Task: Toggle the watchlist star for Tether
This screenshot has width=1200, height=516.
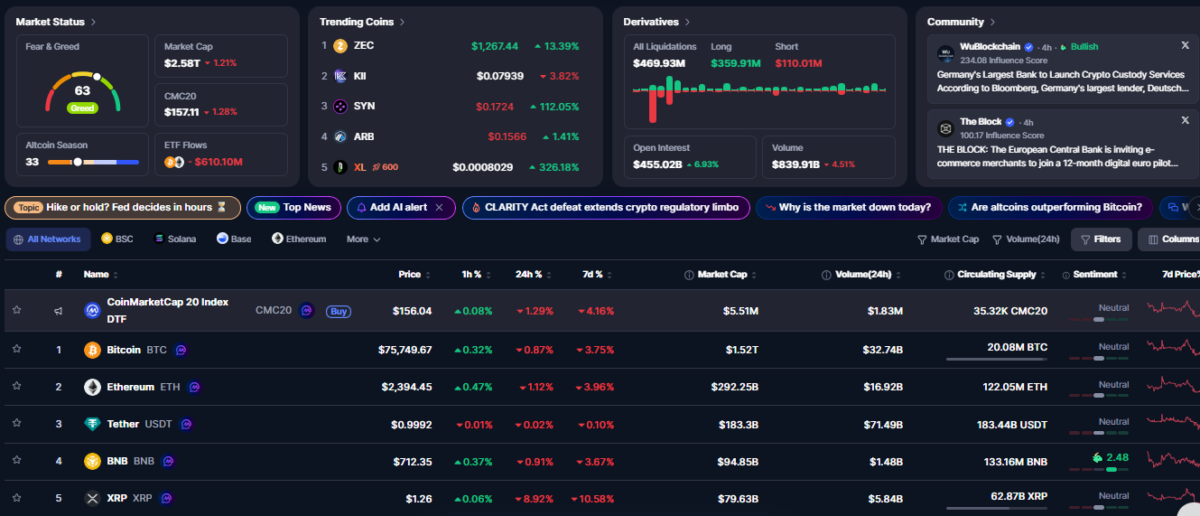Action: click(x=16, y=424)
